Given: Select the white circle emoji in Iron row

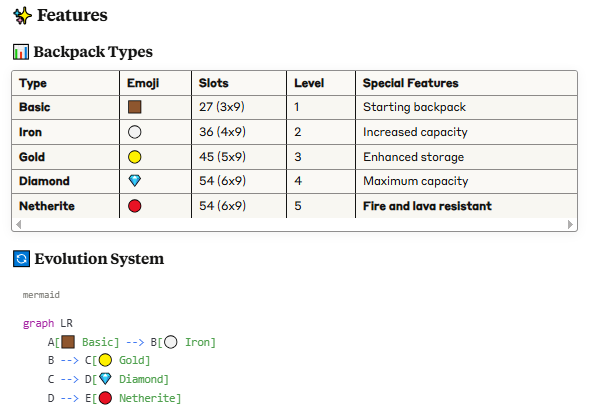Looking at the screenshot, I should click(135, 132).
